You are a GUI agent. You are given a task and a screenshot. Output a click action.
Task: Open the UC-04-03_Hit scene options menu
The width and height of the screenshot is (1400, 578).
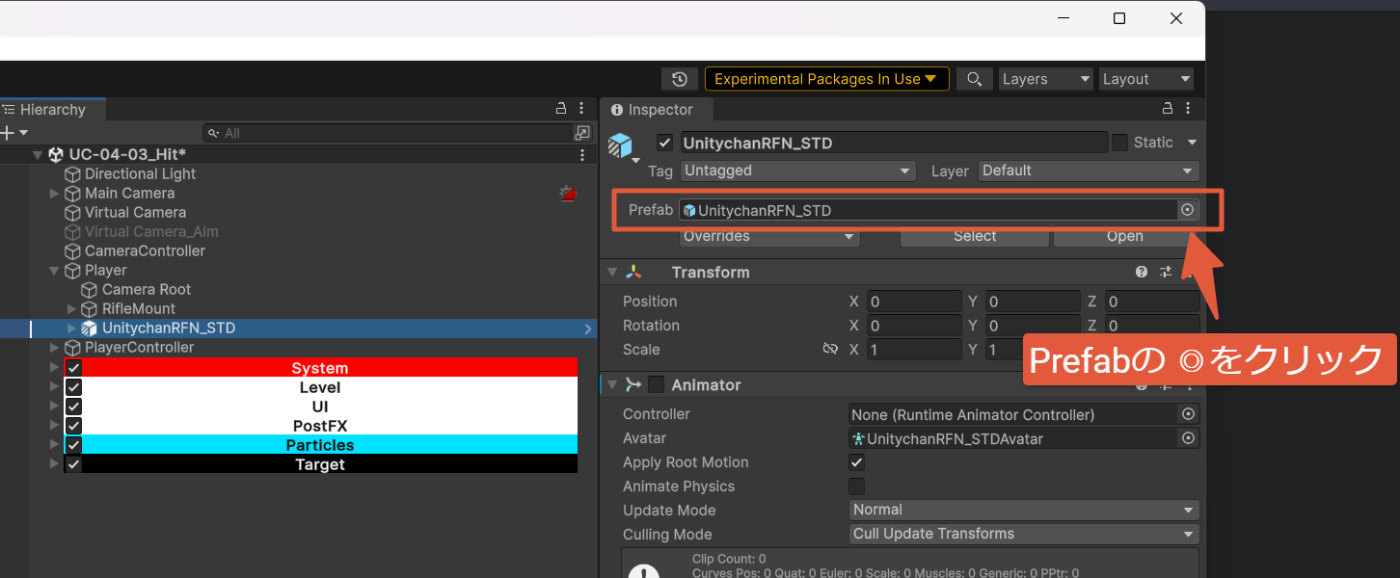coord(582,155)
